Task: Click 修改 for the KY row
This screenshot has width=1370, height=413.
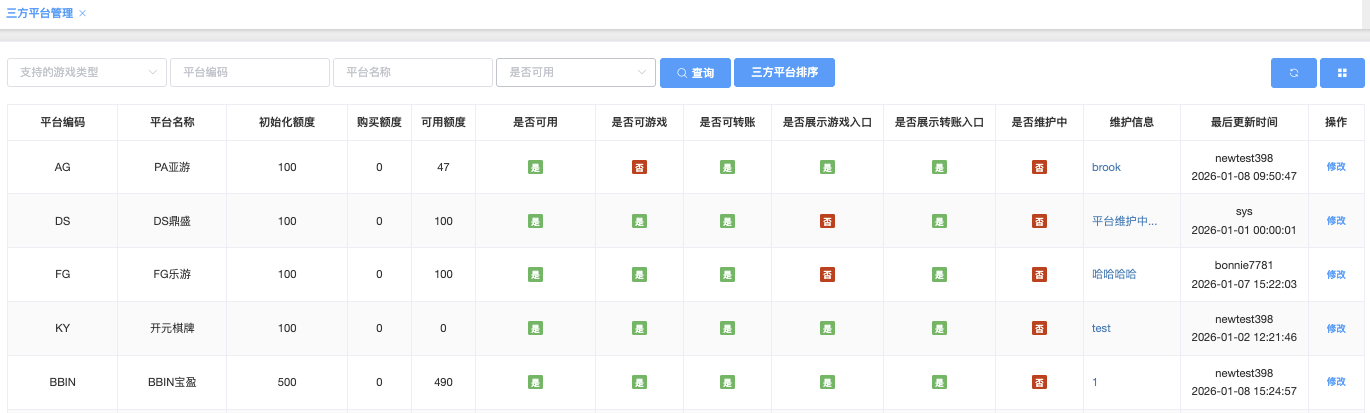Action: 1336,328
